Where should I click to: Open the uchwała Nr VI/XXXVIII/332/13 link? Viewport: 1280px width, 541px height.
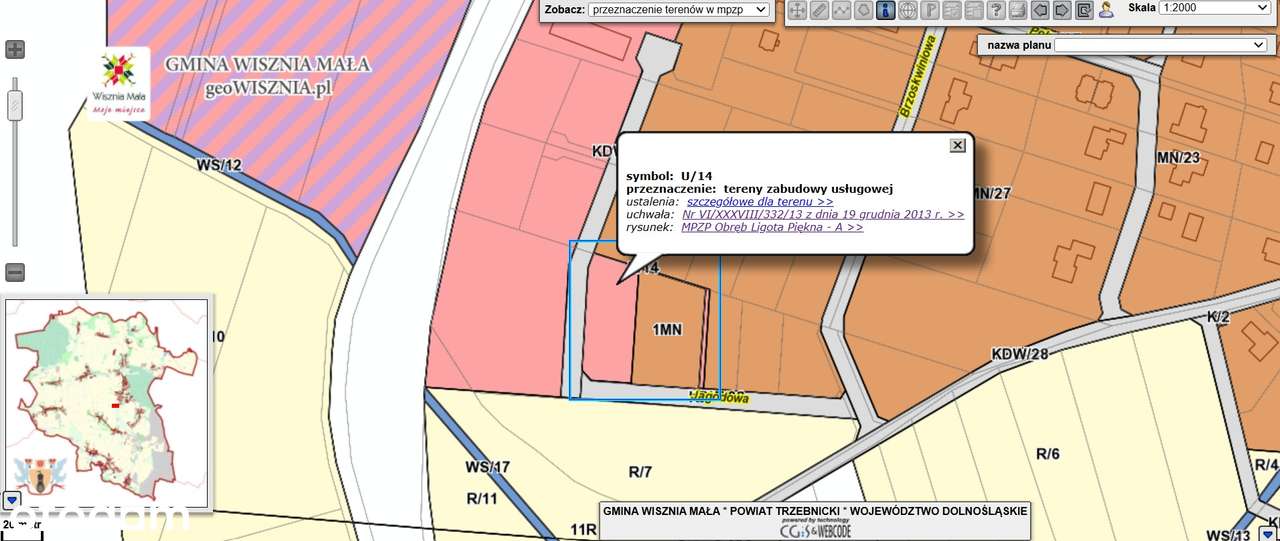pyautogui.click(x=823, y=214)
